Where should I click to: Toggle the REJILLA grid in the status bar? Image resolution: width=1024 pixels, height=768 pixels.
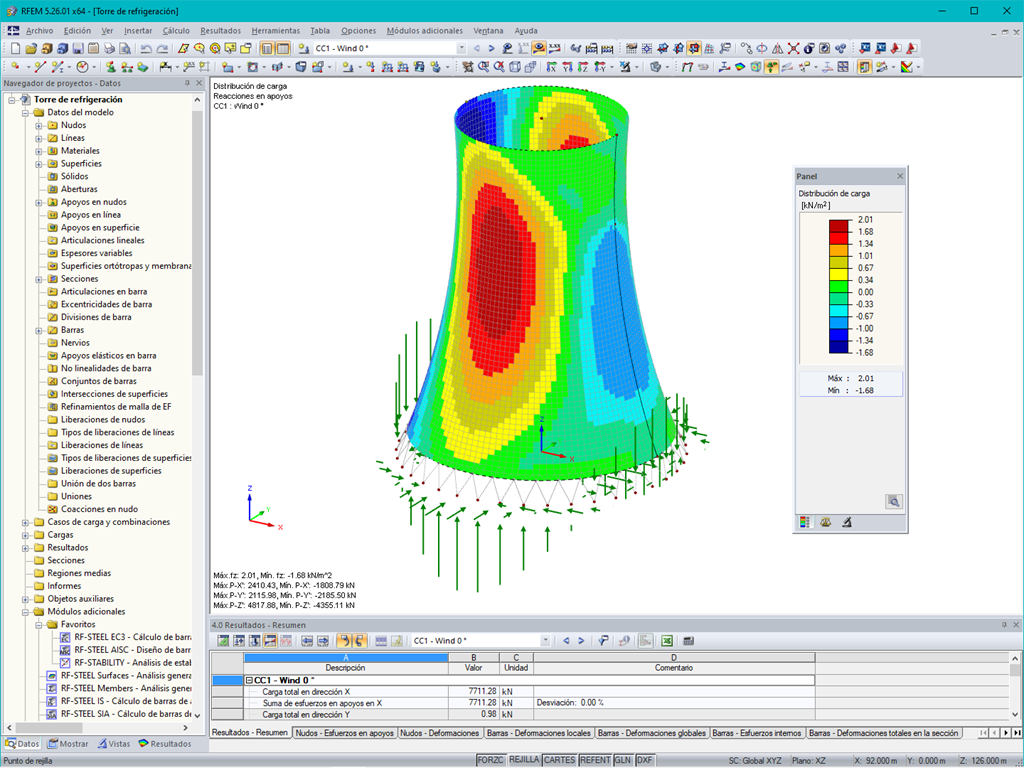524,758
